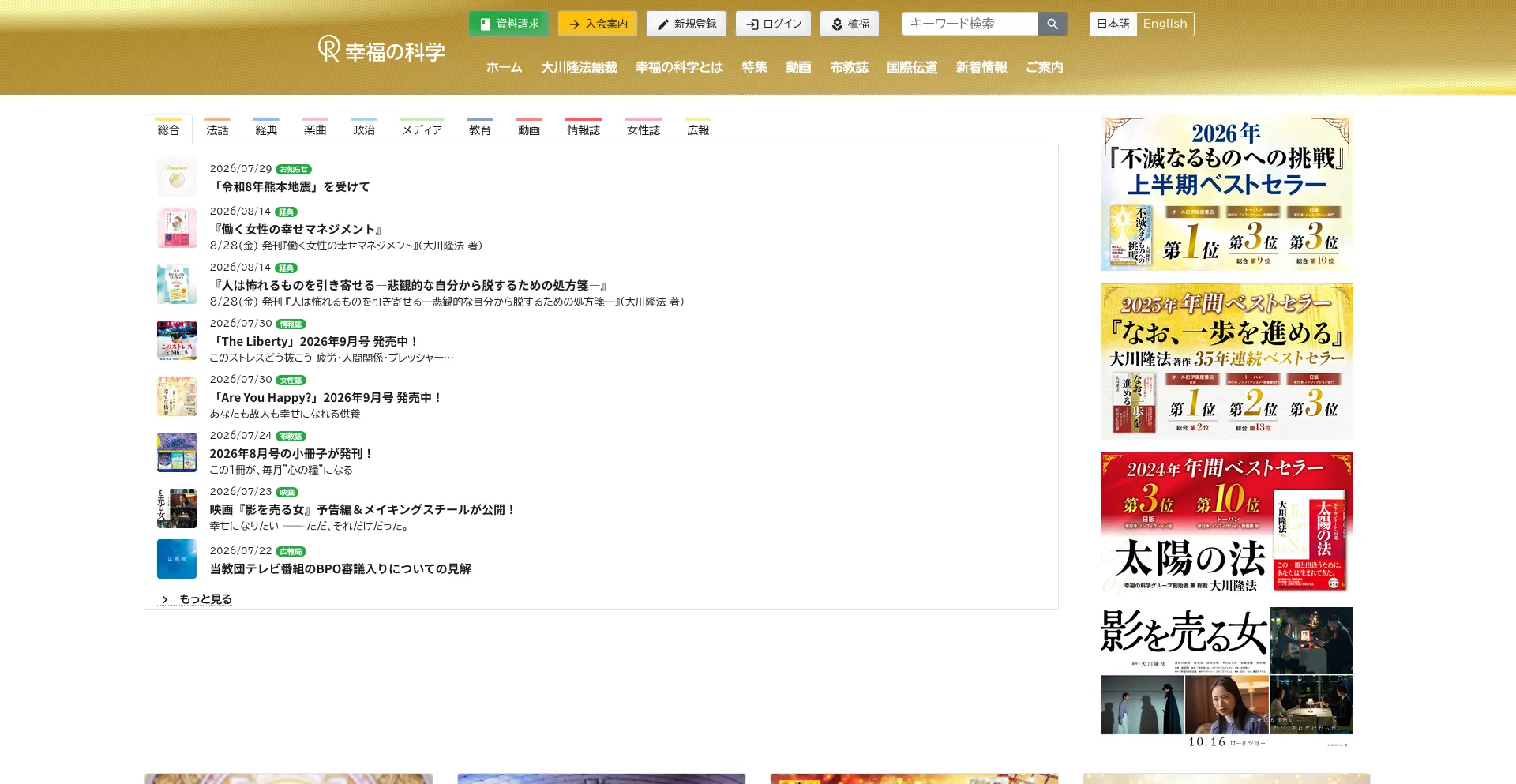Image resolution: width=1516 pixels, height=784 pixels.
Task: Open The Liberty magazine cover thumbnail
Action: 177,340
